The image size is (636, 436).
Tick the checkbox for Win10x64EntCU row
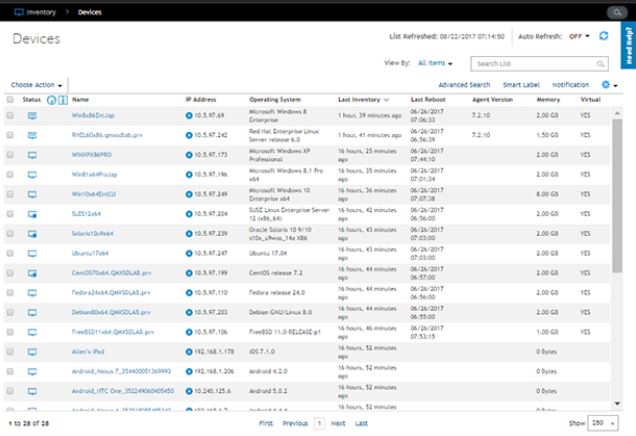(x=10, y=194)
